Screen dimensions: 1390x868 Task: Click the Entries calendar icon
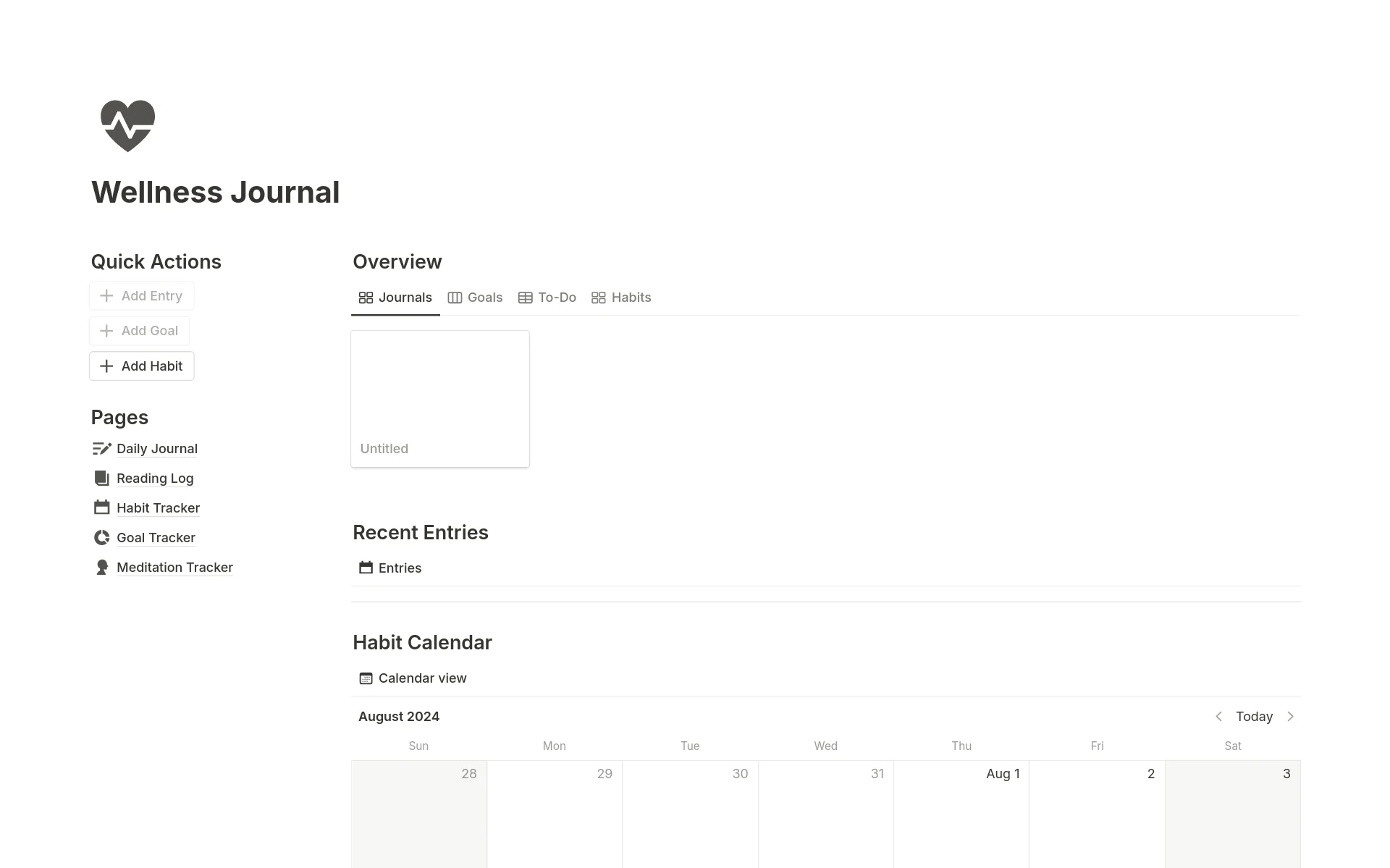pyautogui.click(x=366, y=567)
